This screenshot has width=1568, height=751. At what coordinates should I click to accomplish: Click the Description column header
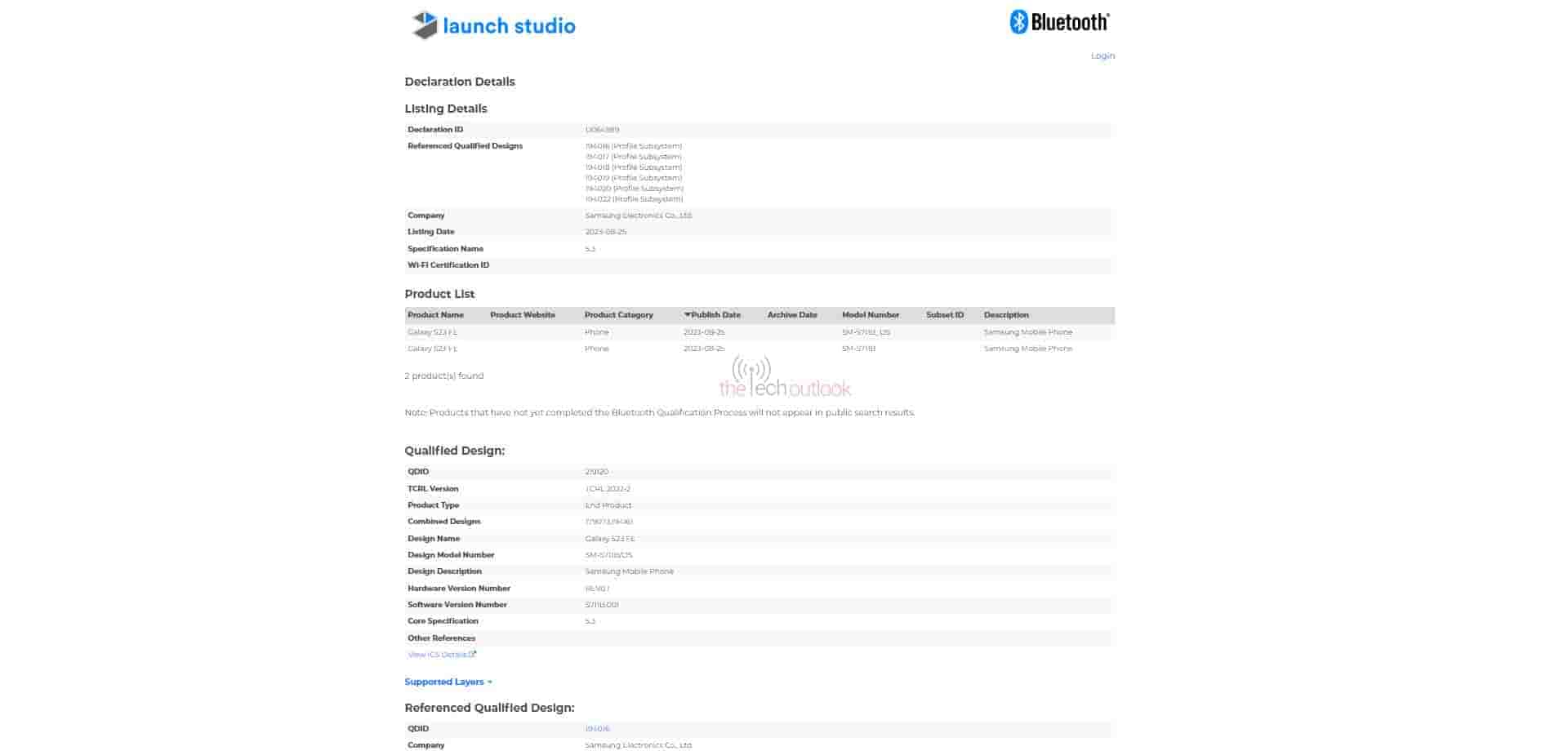click(x=1005, y=315)
